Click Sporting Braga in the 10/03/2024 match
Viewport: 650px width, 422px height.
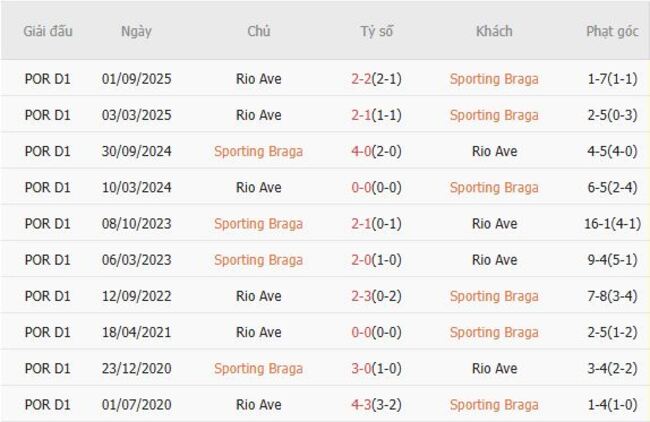click(494, 187)
